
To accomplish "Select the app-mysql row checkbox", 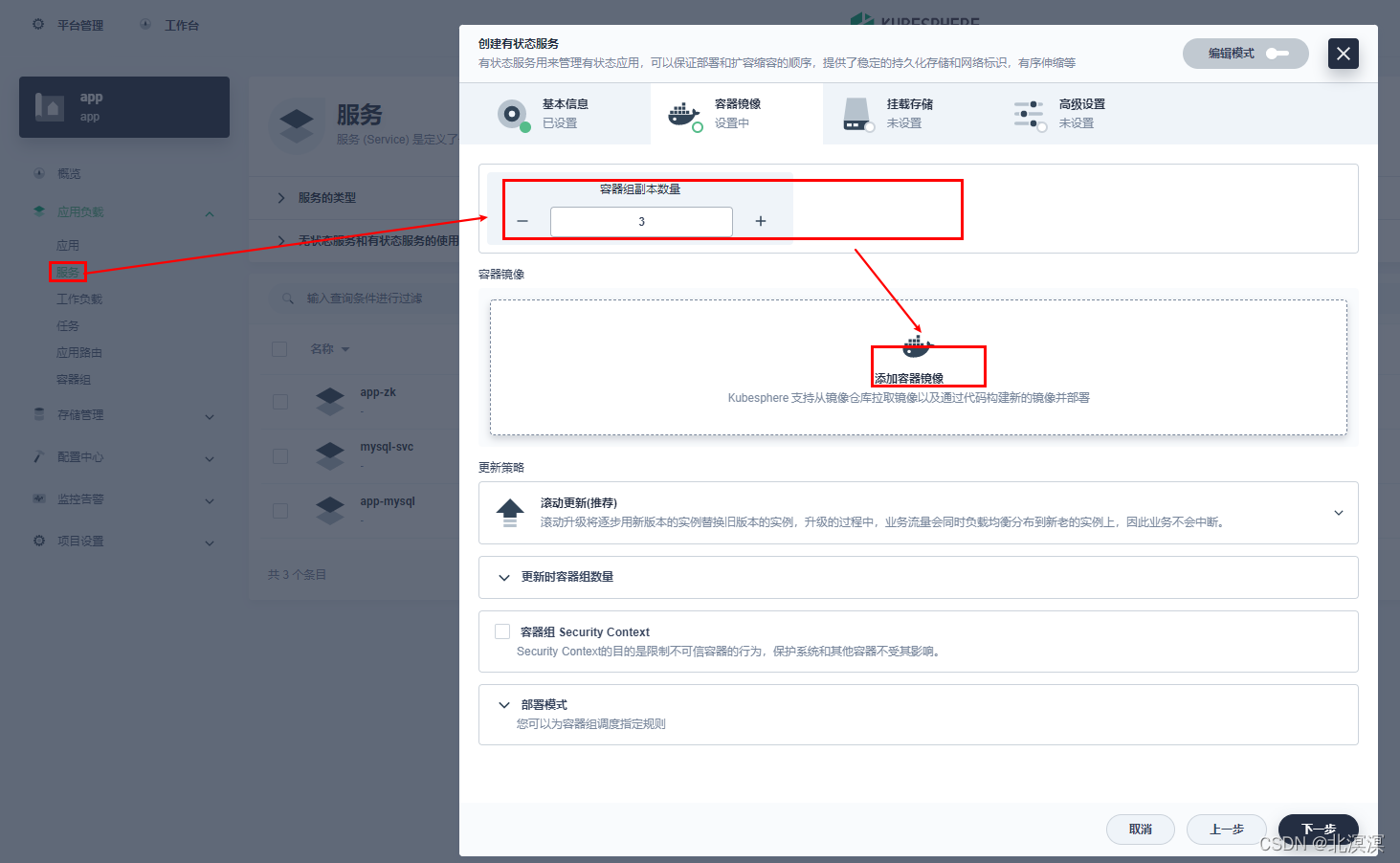I will click(x=280, y=511).
